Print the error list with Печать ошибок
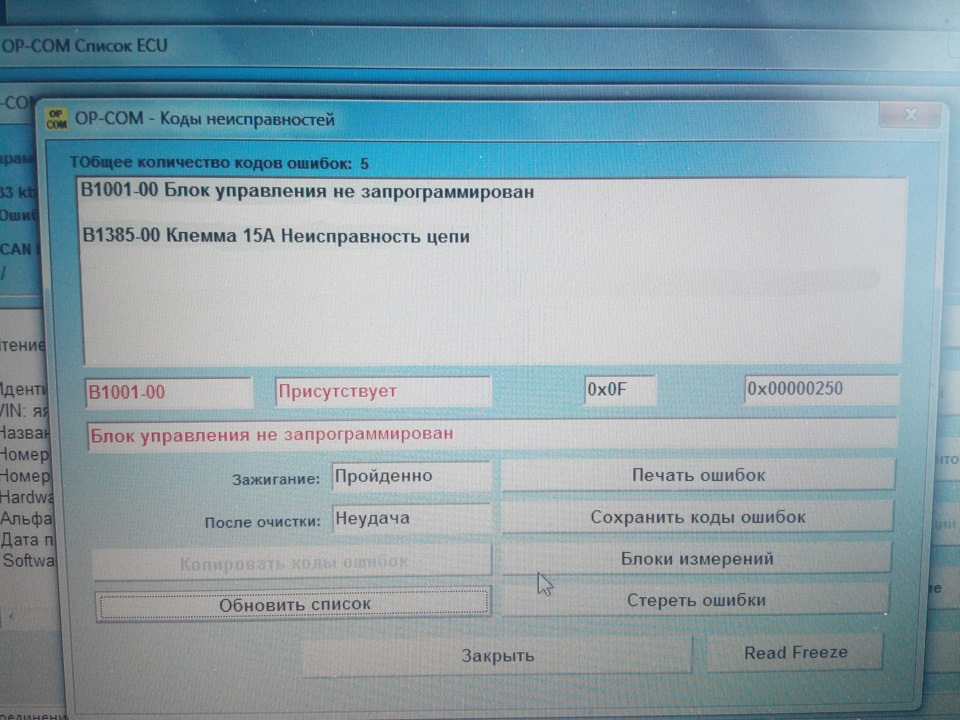The image size is (960, 720). tap(698, 475)
